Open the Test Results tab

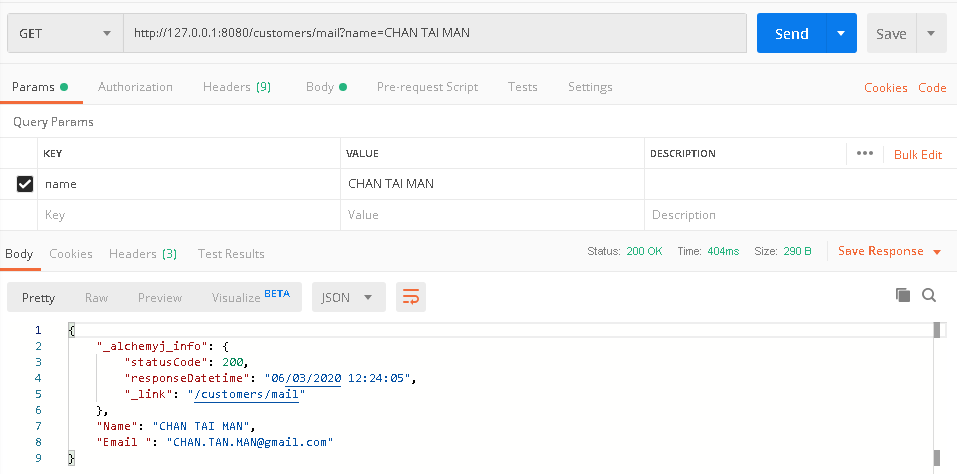coord(231,254)
